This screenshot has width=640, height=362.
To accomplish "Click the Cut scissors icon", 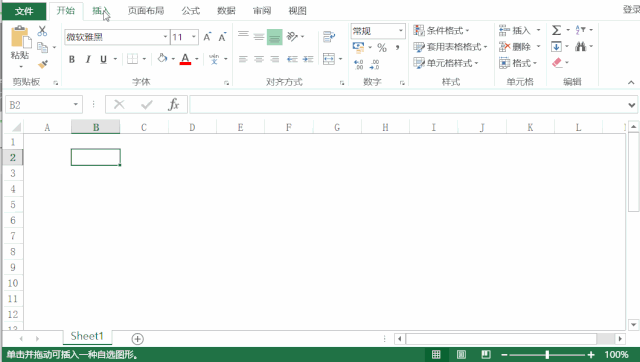I will coord(42,31).
